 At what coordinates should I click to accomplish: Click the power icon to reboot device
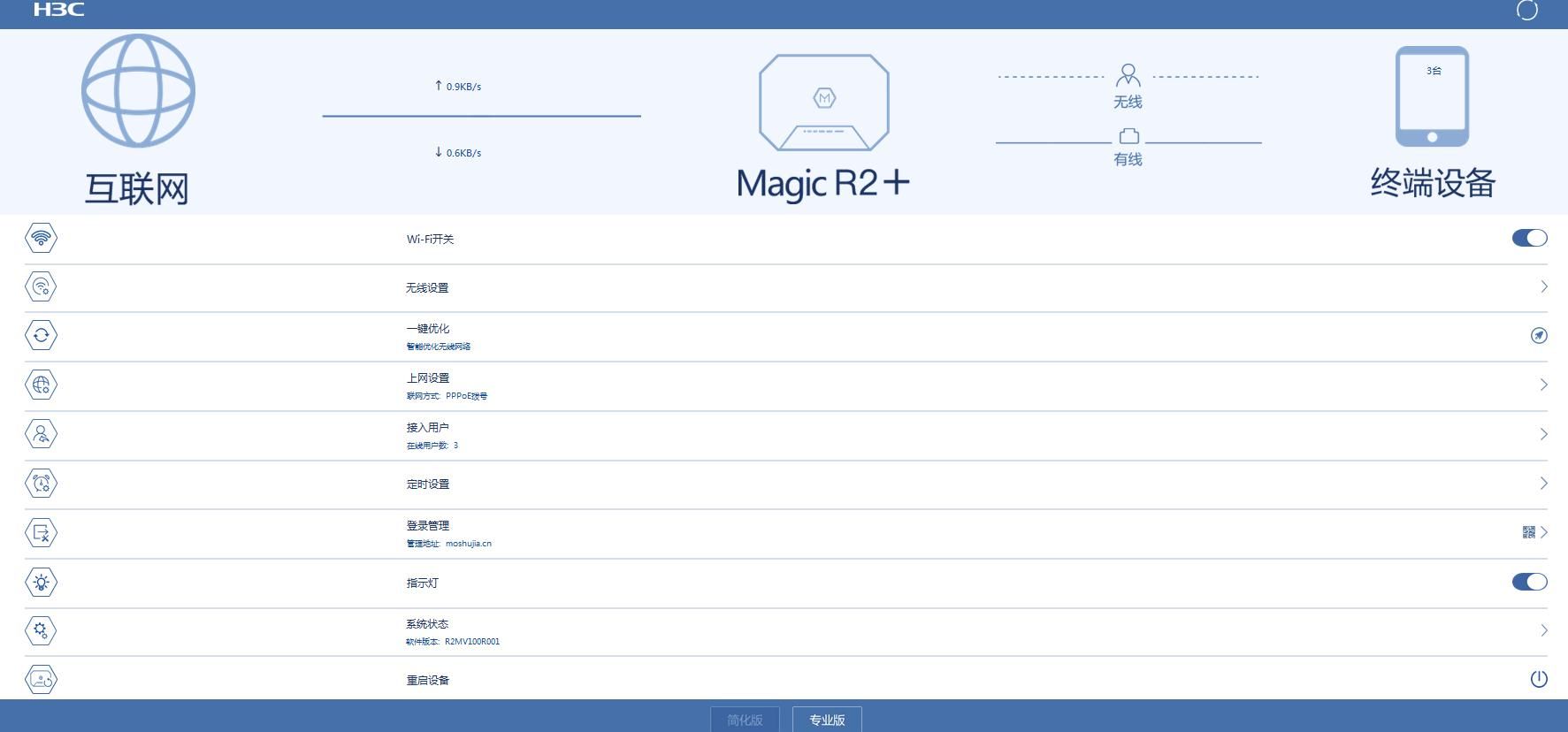tap(1539, 679)
